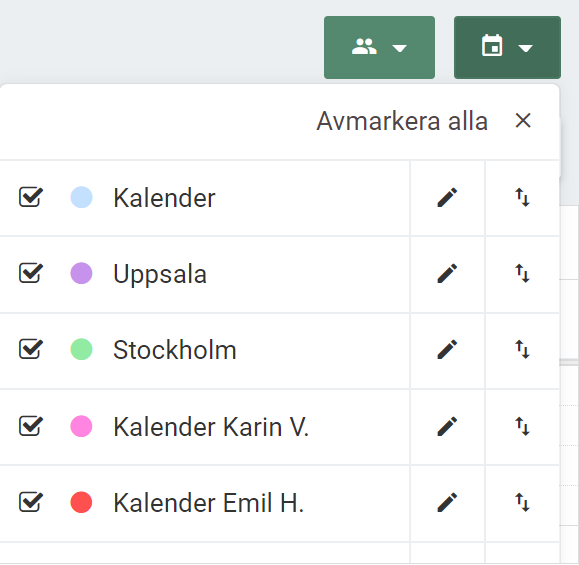
Task: Click the pencil icon for Stockholm
Action: pos(447,350)
